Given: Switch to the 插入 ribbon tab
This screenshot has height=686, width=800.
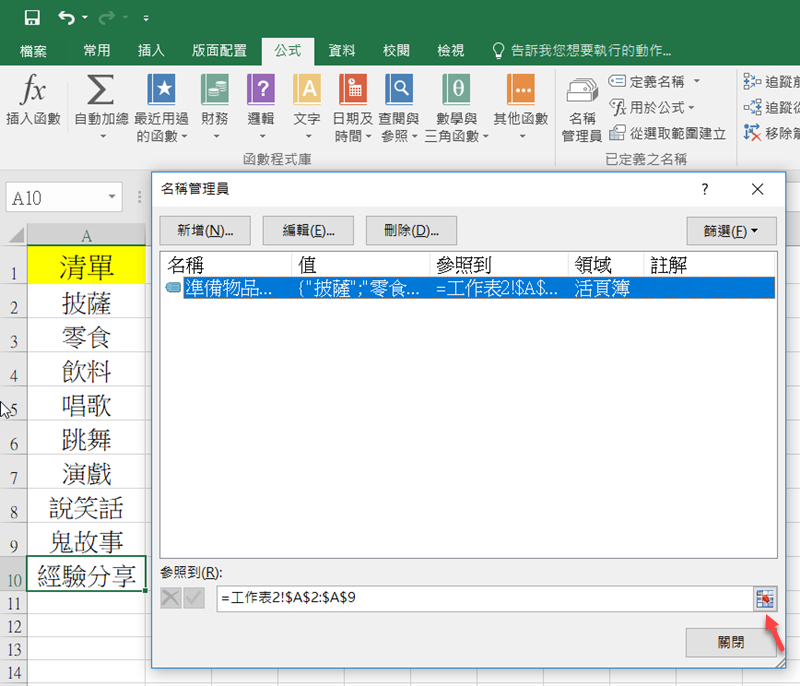Looking at the screenshot, I should [x=151, y=50].
